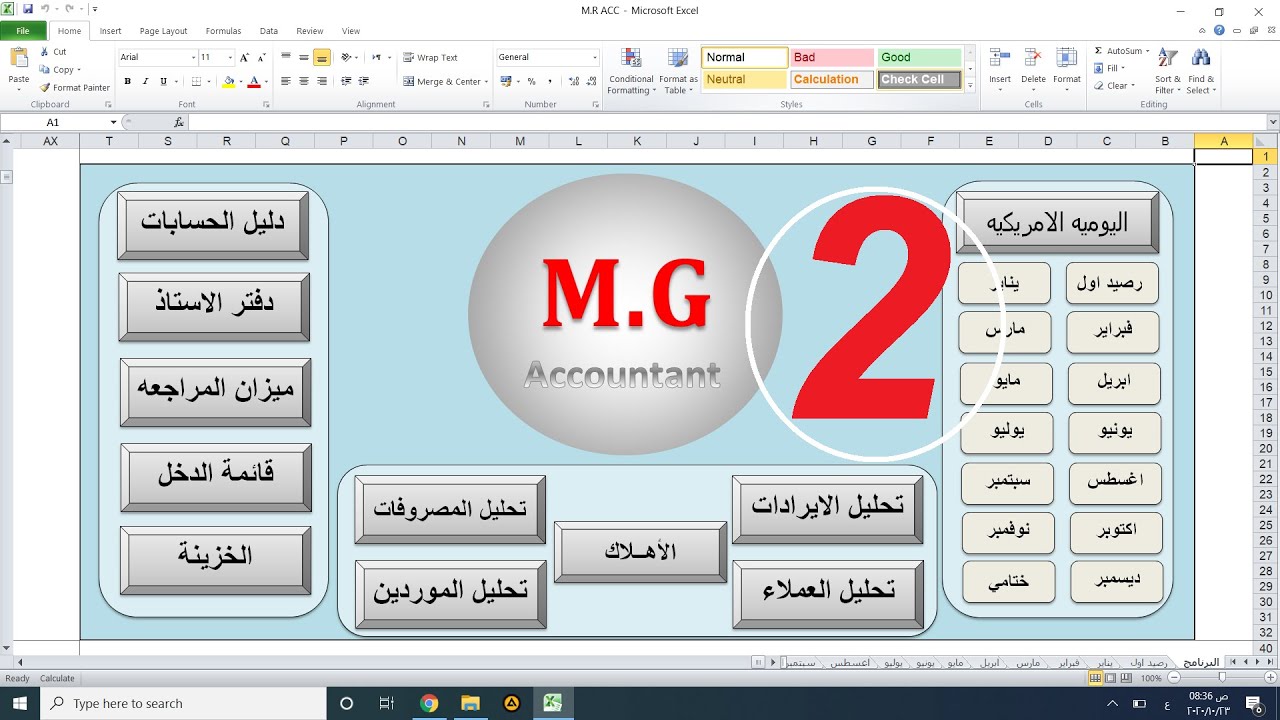Click the Borders icon in Font group
This screenshot has height=720, width=1280.
pos(196,82)
